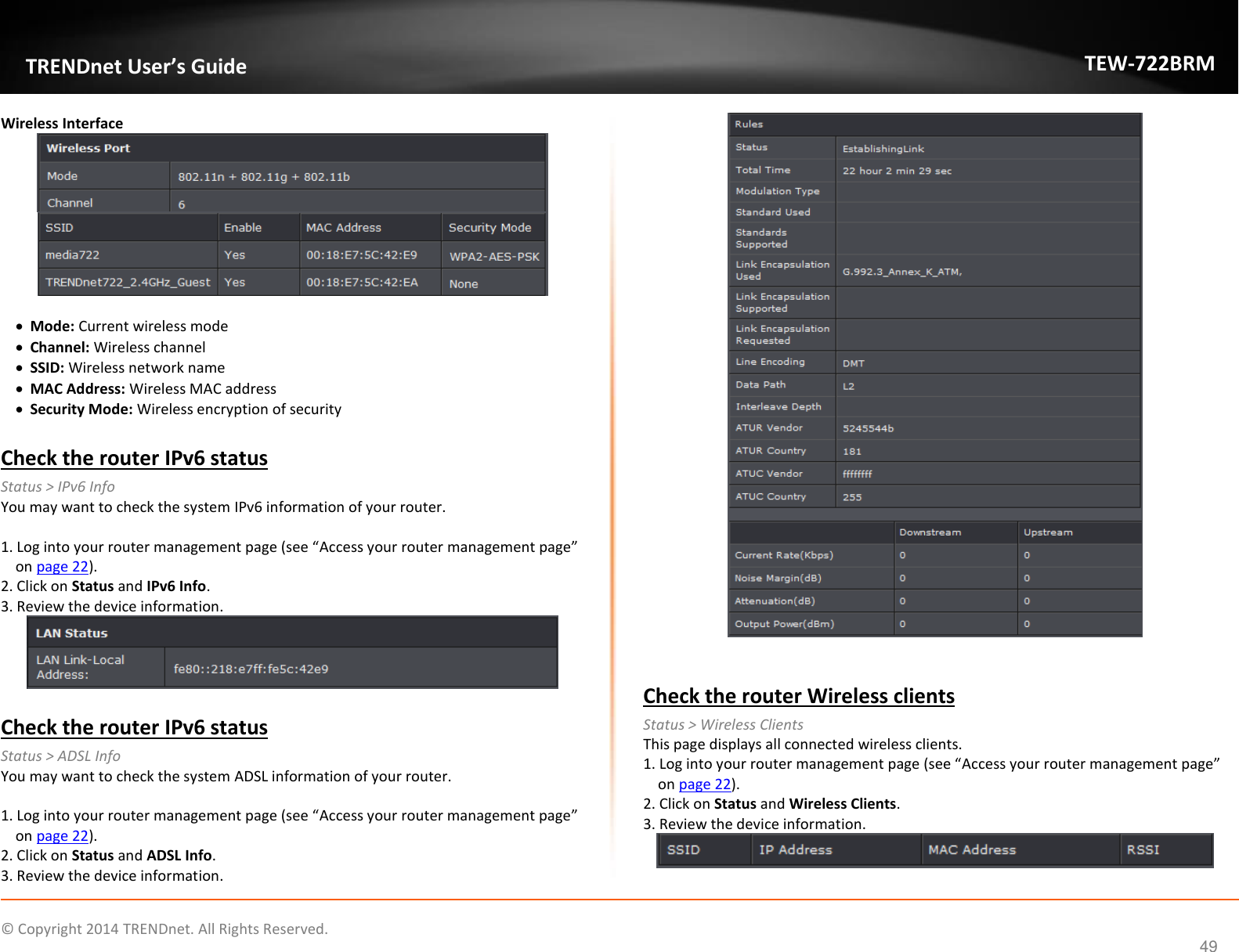Open the page 22 link under IPv6 Info steps
The height and width of the screenshot is (952, 1239).
coord(63,567)
